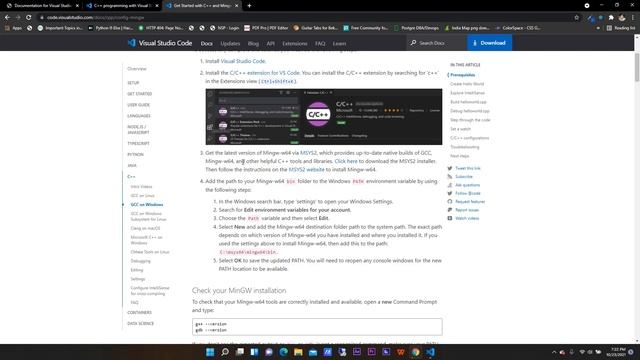The width and height of the screenshot is (640, 360).
Task: Open the Blog menu item
Action: point(253,43)
